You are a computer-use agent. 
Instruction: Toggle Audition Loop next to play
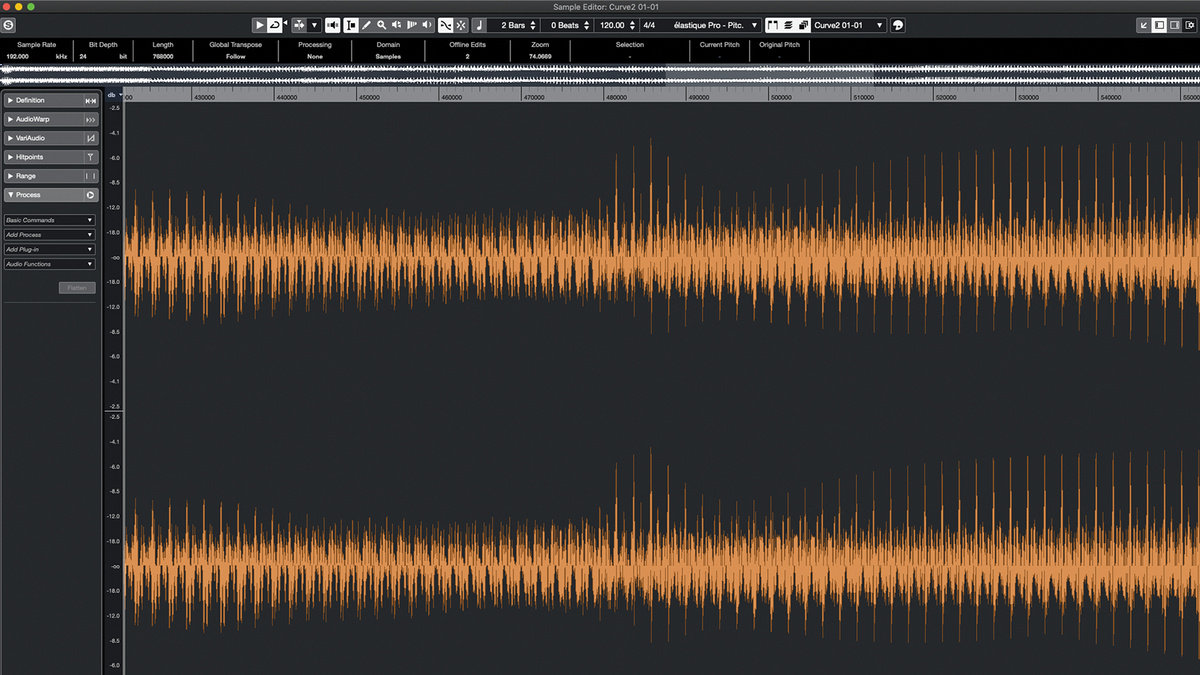click(x=274, y=25)
